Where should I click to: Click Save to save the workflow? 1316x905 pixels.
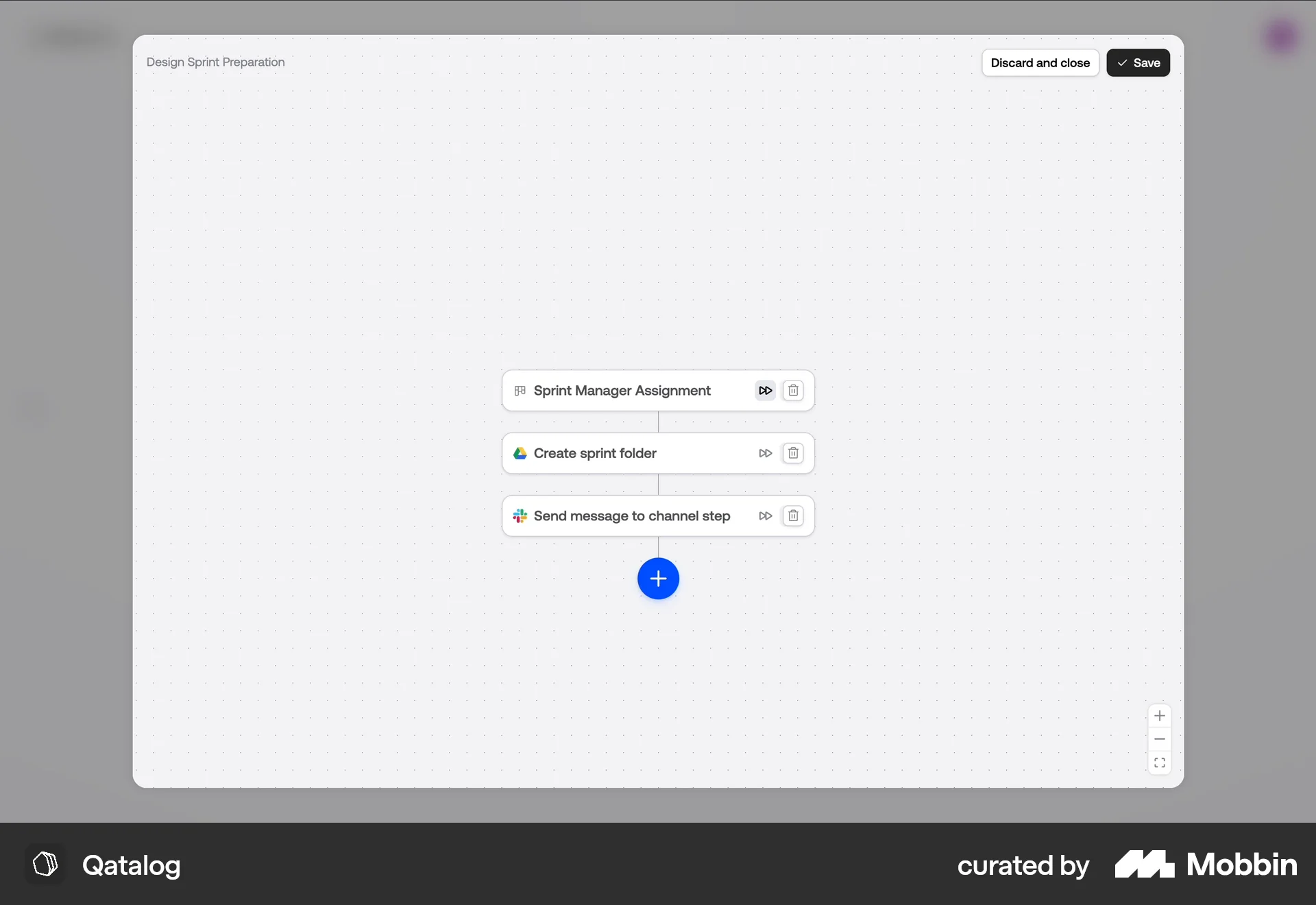coord(1137,62)
